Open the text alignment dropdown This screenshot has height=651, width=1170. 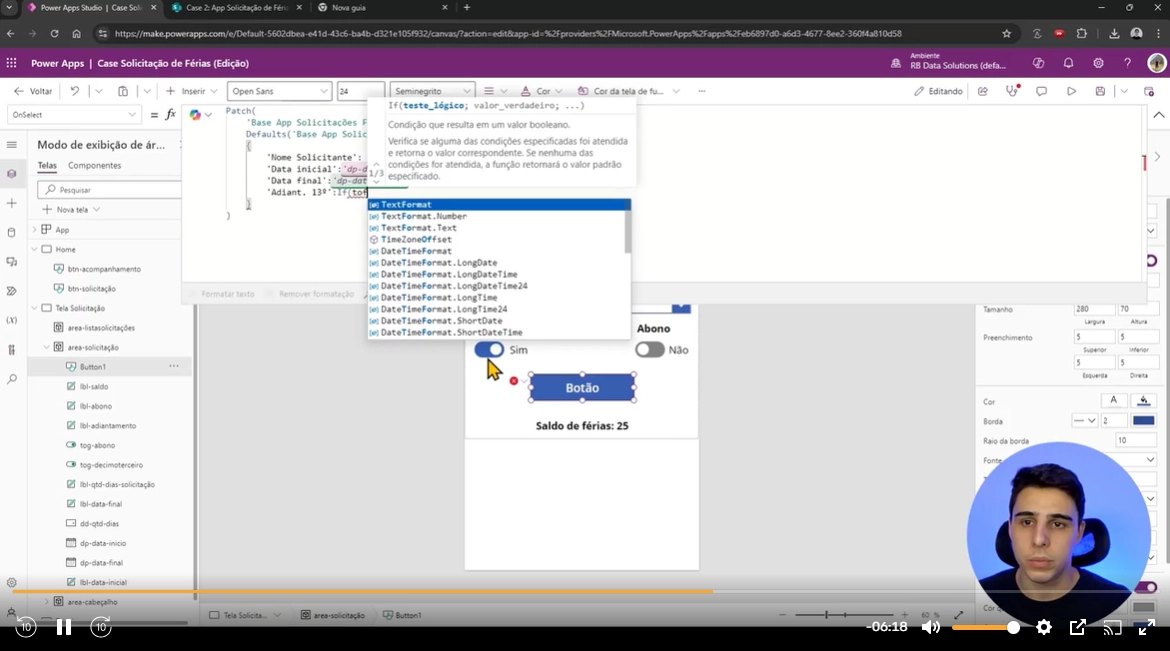[495, 91]
